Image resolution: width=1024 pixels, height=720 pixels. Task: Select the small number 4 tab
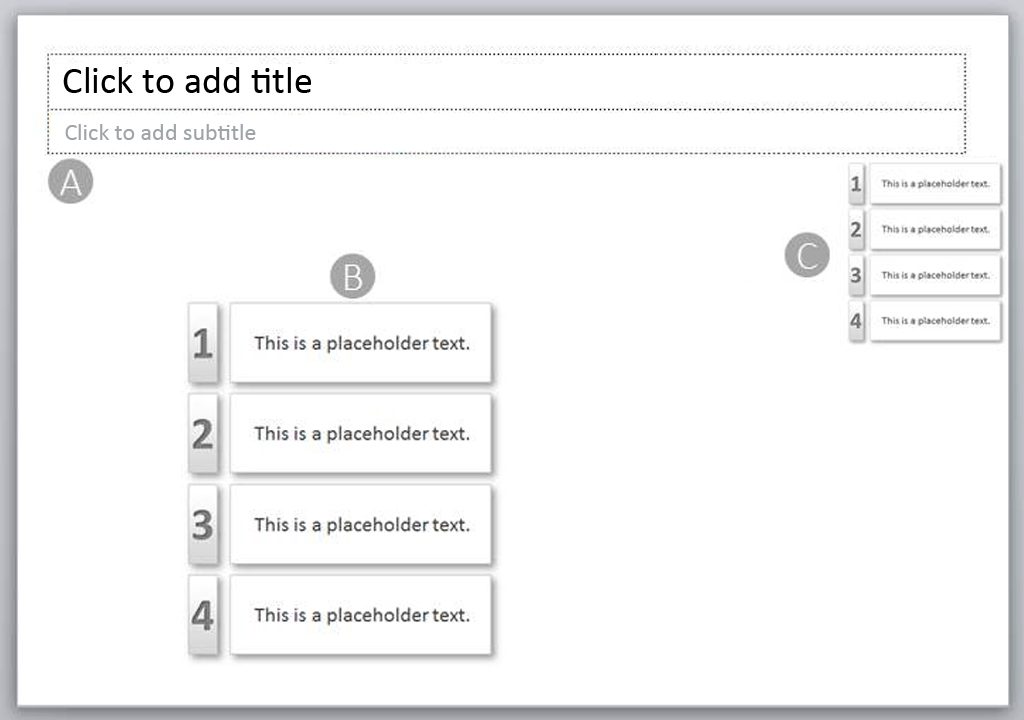(856, 321)
